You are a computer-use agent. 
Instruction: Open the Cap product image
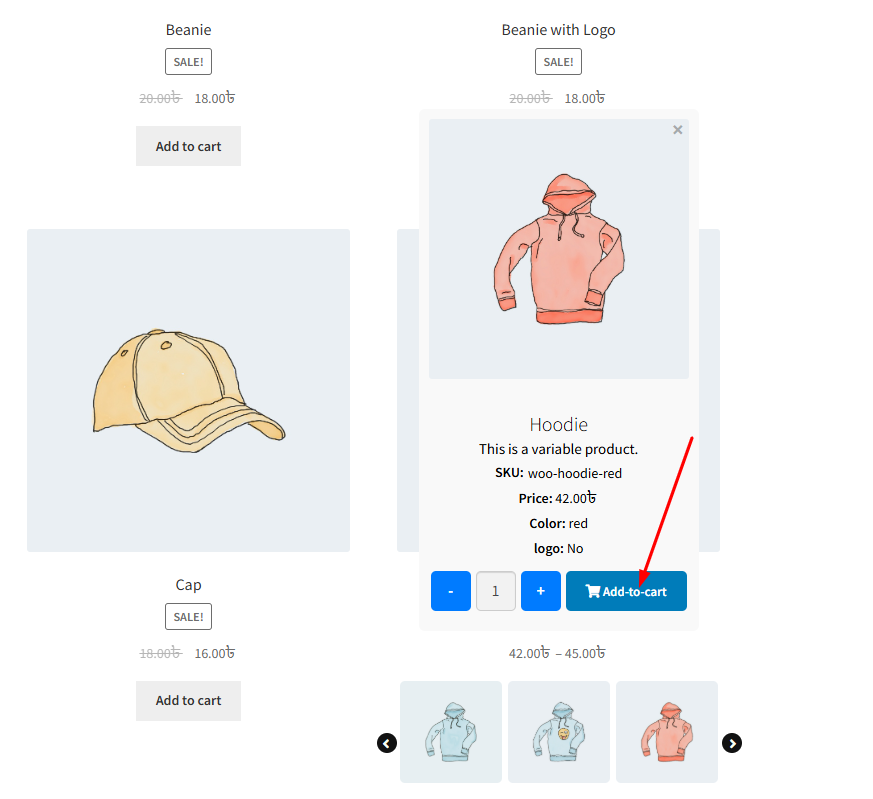[x=188, y=390]
